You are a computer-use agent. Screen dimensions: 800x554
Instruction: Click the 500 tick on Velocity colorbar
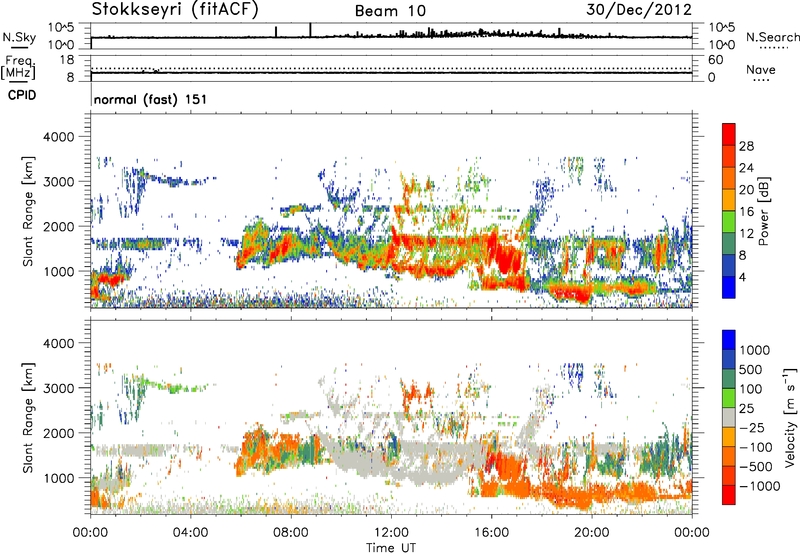pos(751,369)
